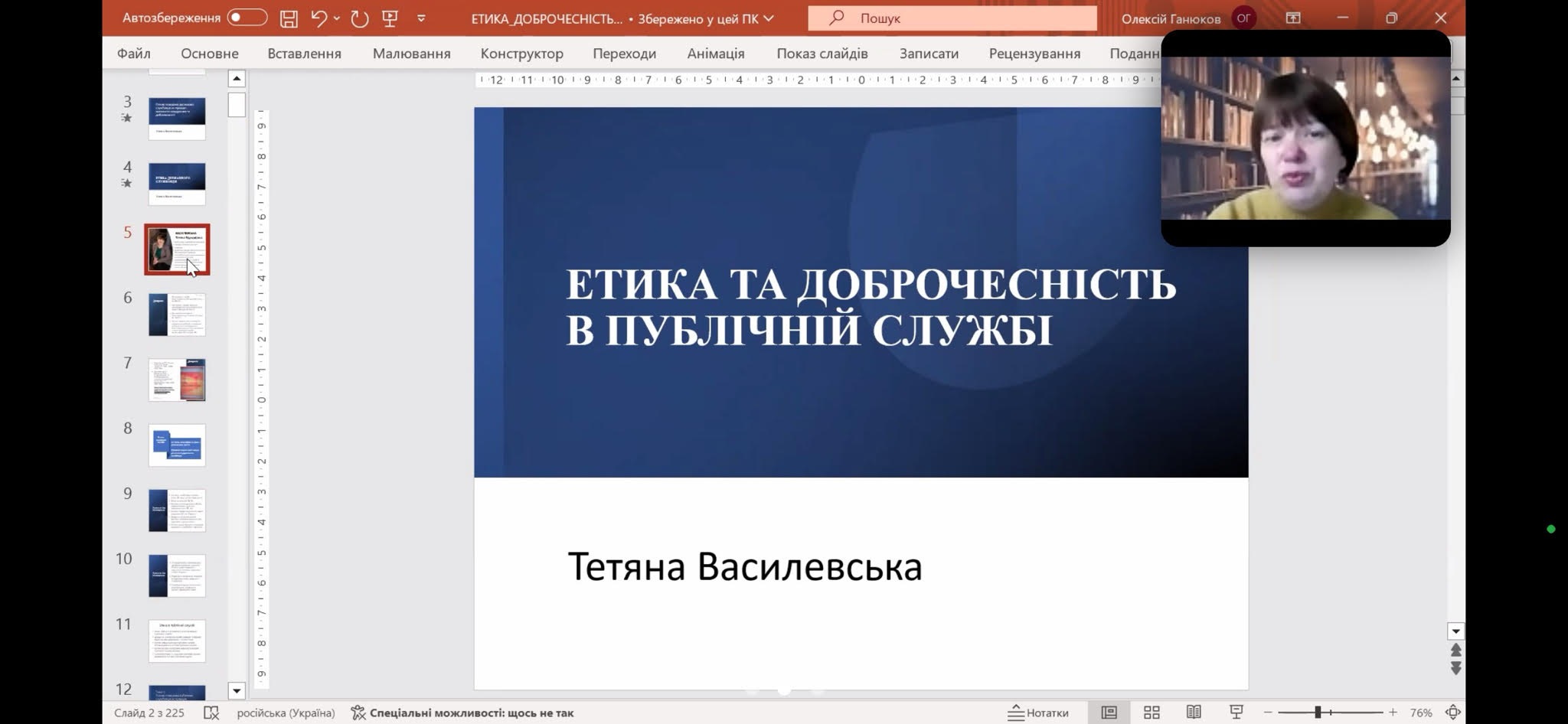The width and height of the screenshot is (1568, 724).
Task: Click the zoom slider handle
Action: pyautogui.click(x=1318, y=713)
